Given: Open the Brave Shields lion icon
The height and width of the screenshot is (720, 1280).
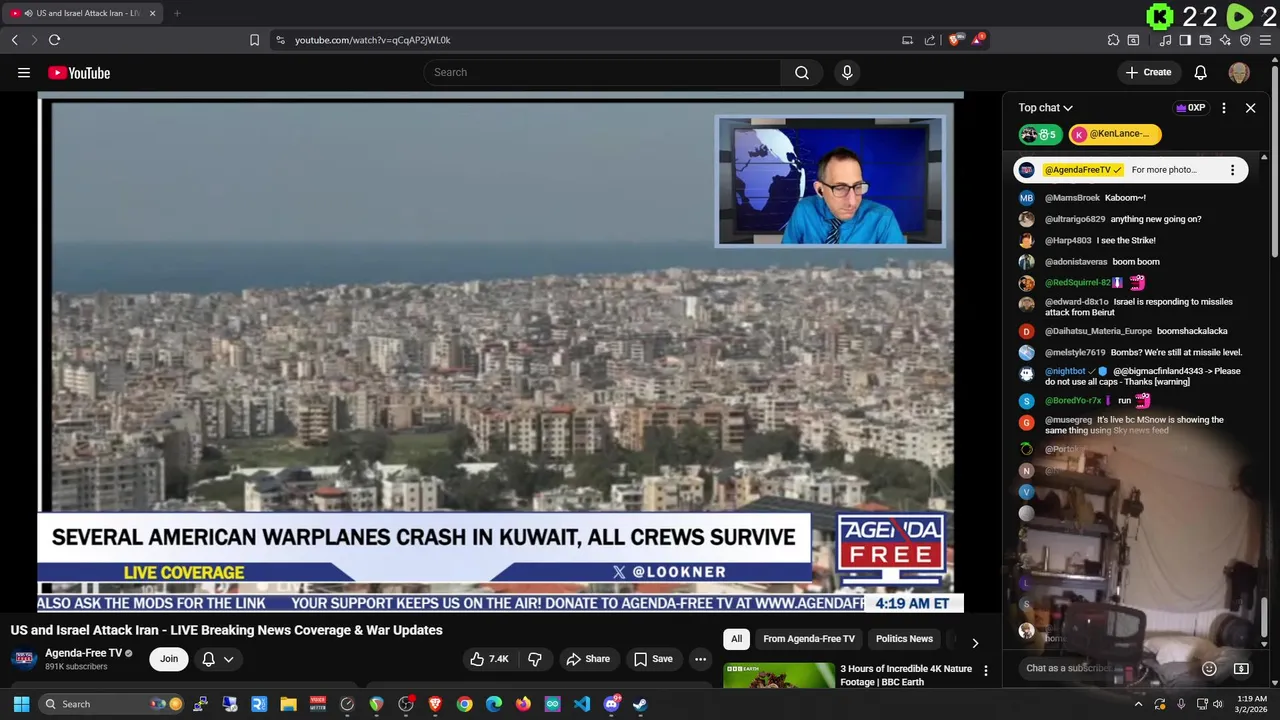Looking at the screenshot, I should pyautogui.click(x=955, y=40).
